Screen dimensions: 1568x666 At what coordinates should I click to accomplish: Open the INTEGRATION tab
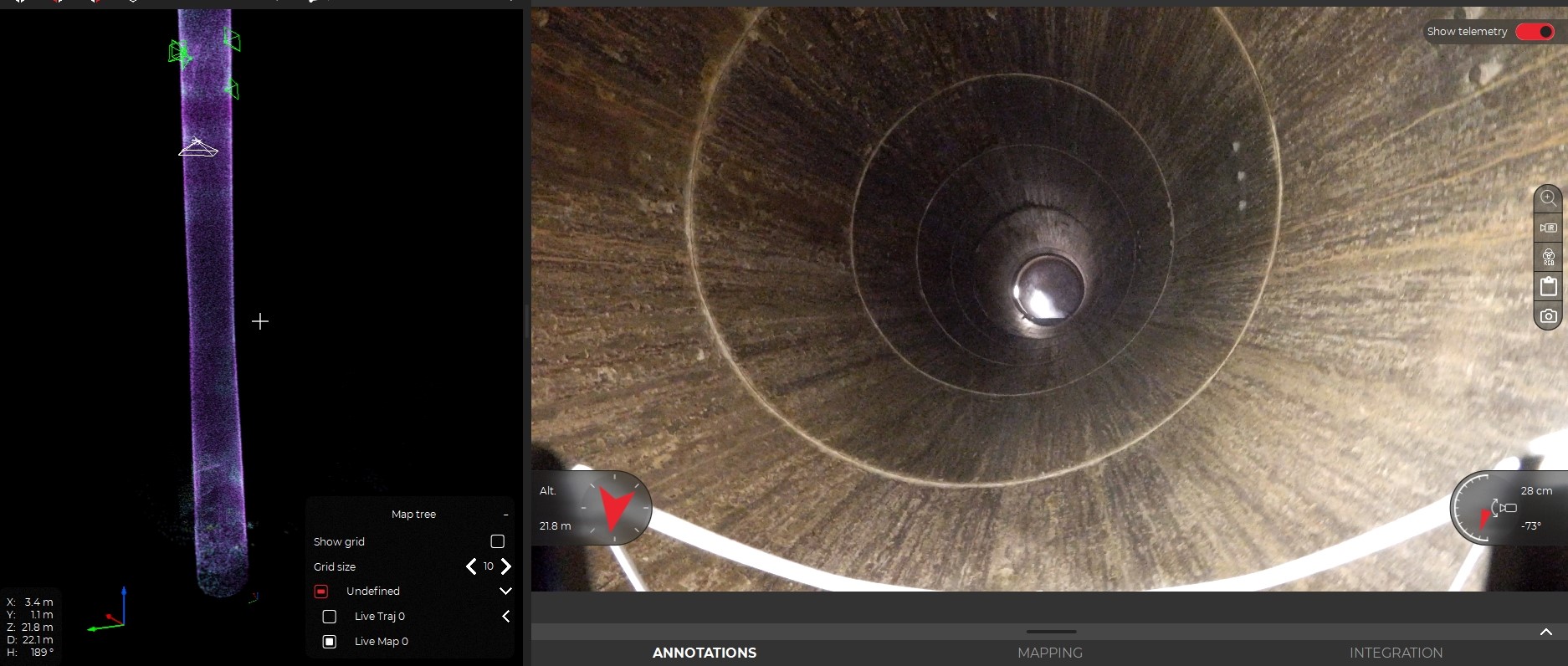coord(1395,653)
